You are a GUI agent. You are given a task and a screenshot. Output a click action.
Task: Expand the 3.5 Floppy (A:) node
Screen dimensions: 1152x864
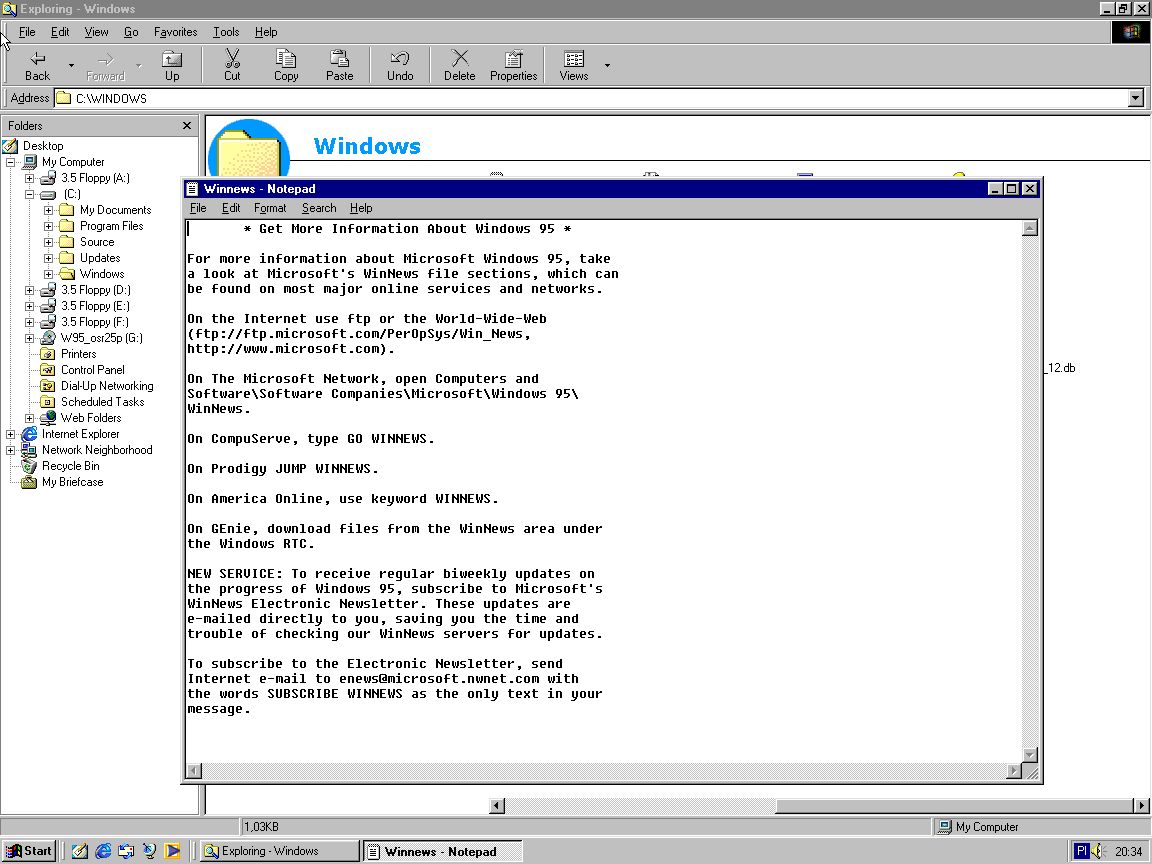[x=29, y=178]
